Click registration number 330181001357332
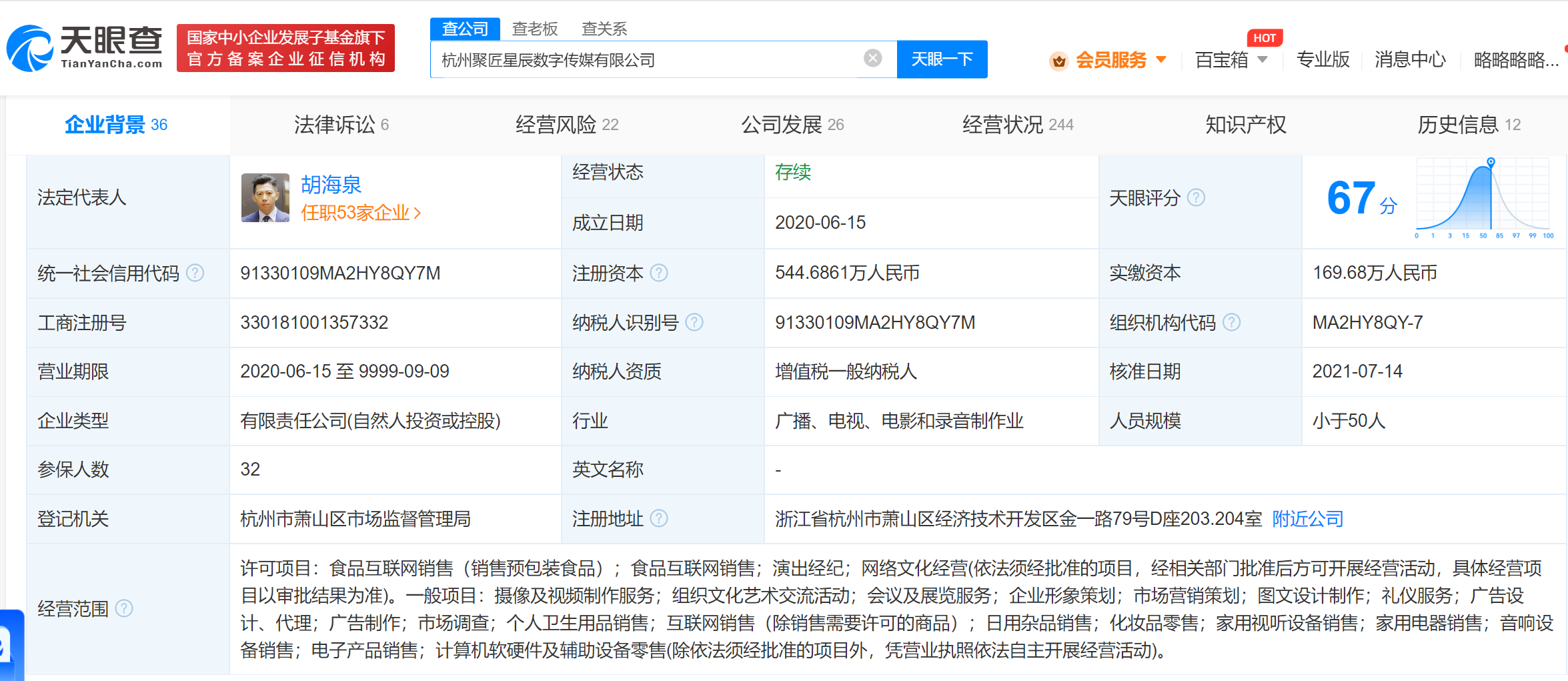The height and width of the screenshot is (681, 1568). [314, 322]
